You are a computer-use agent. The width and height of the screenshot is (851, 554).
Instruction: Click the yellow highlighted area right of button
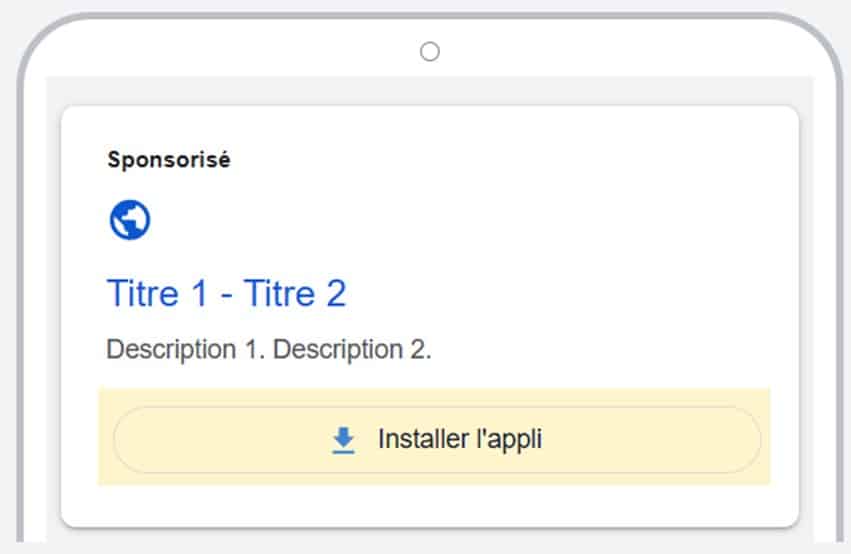click(766, 439)
